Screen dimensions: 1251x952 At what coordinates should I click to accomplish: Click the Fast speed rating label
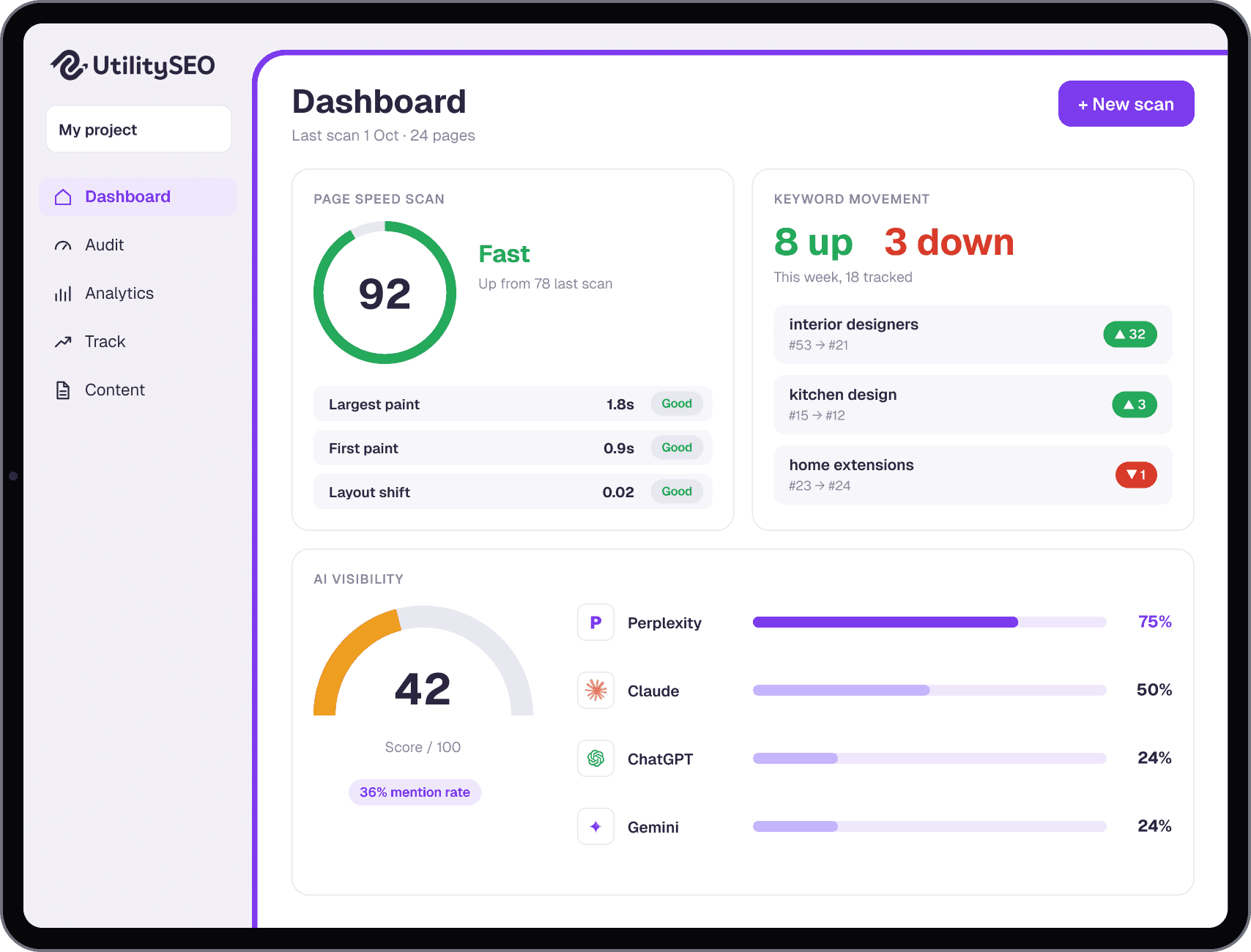coord(504,254)
